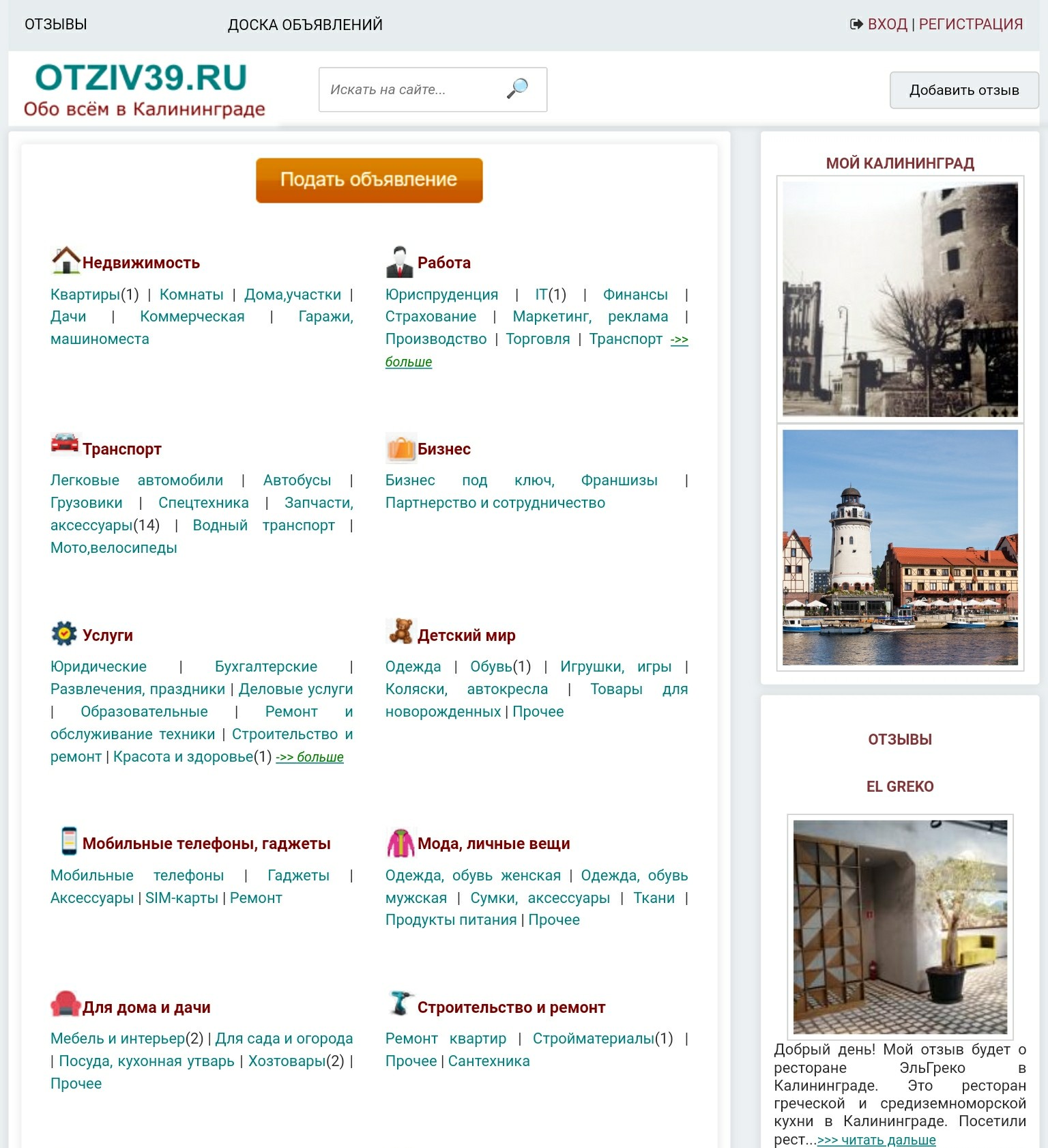
Task: Click the house icon beside Недвижимость
Action: click(x=66, y=261)
